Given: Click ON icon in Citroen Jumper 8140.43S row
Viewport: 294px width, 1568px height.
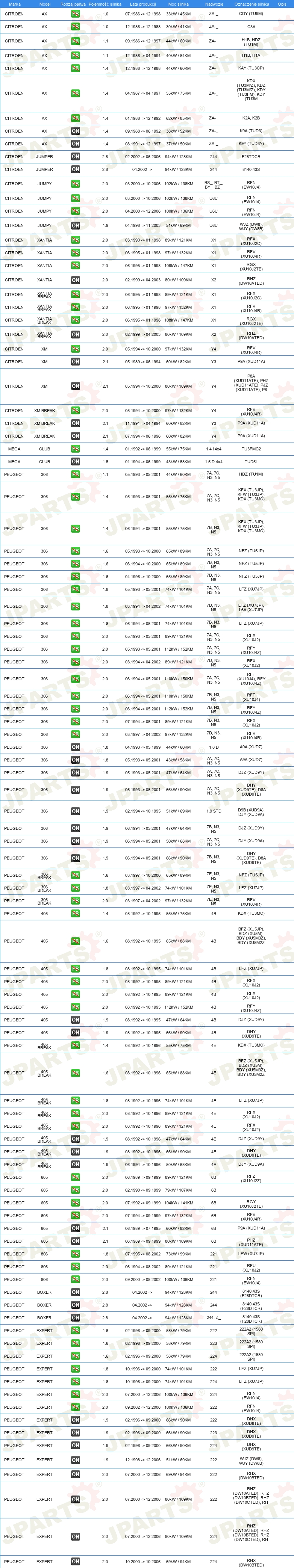Looking at the screenshot, I should tap(76, 169).
